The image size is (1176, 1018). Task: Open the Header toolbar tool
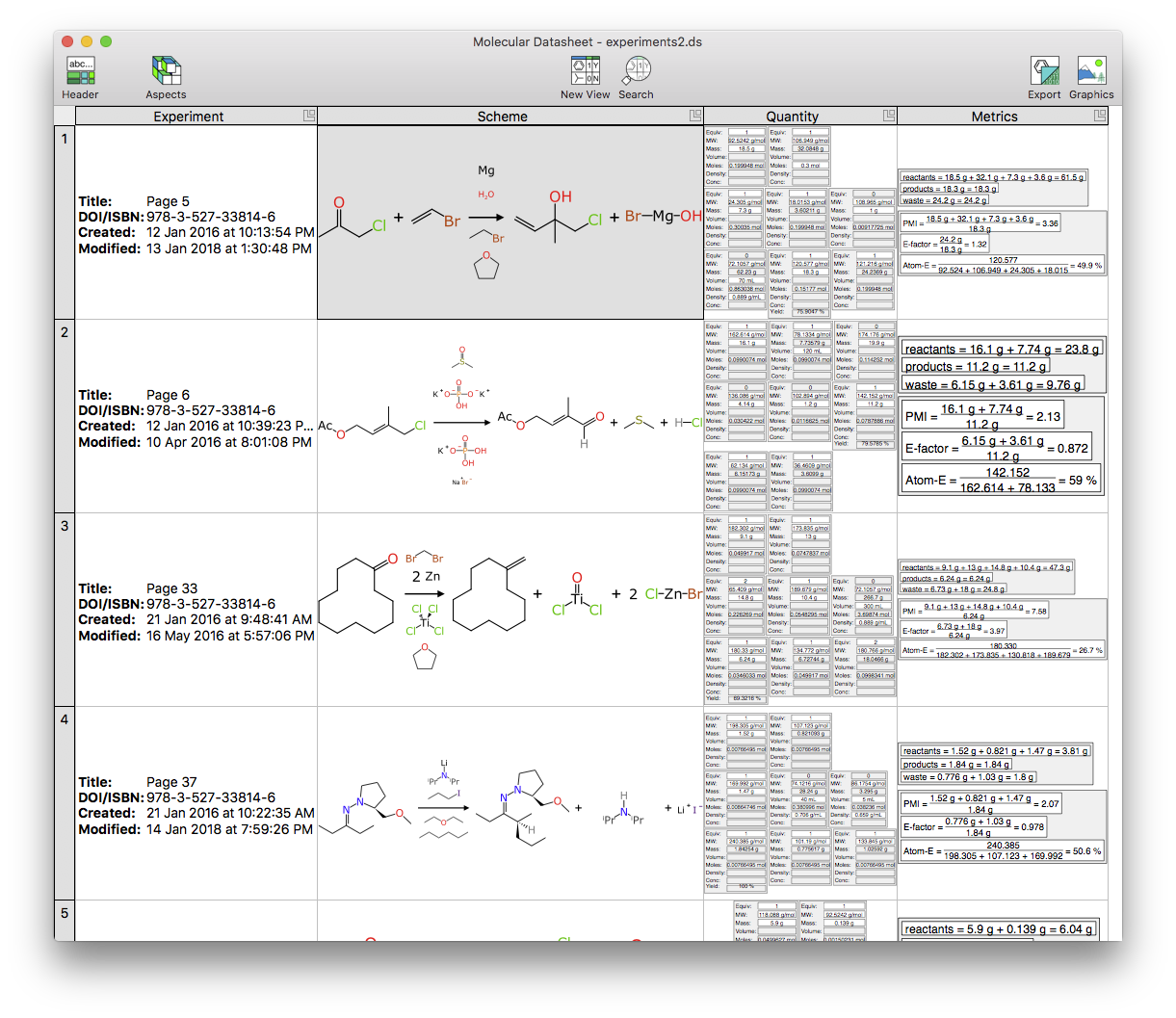coord(81,72)
